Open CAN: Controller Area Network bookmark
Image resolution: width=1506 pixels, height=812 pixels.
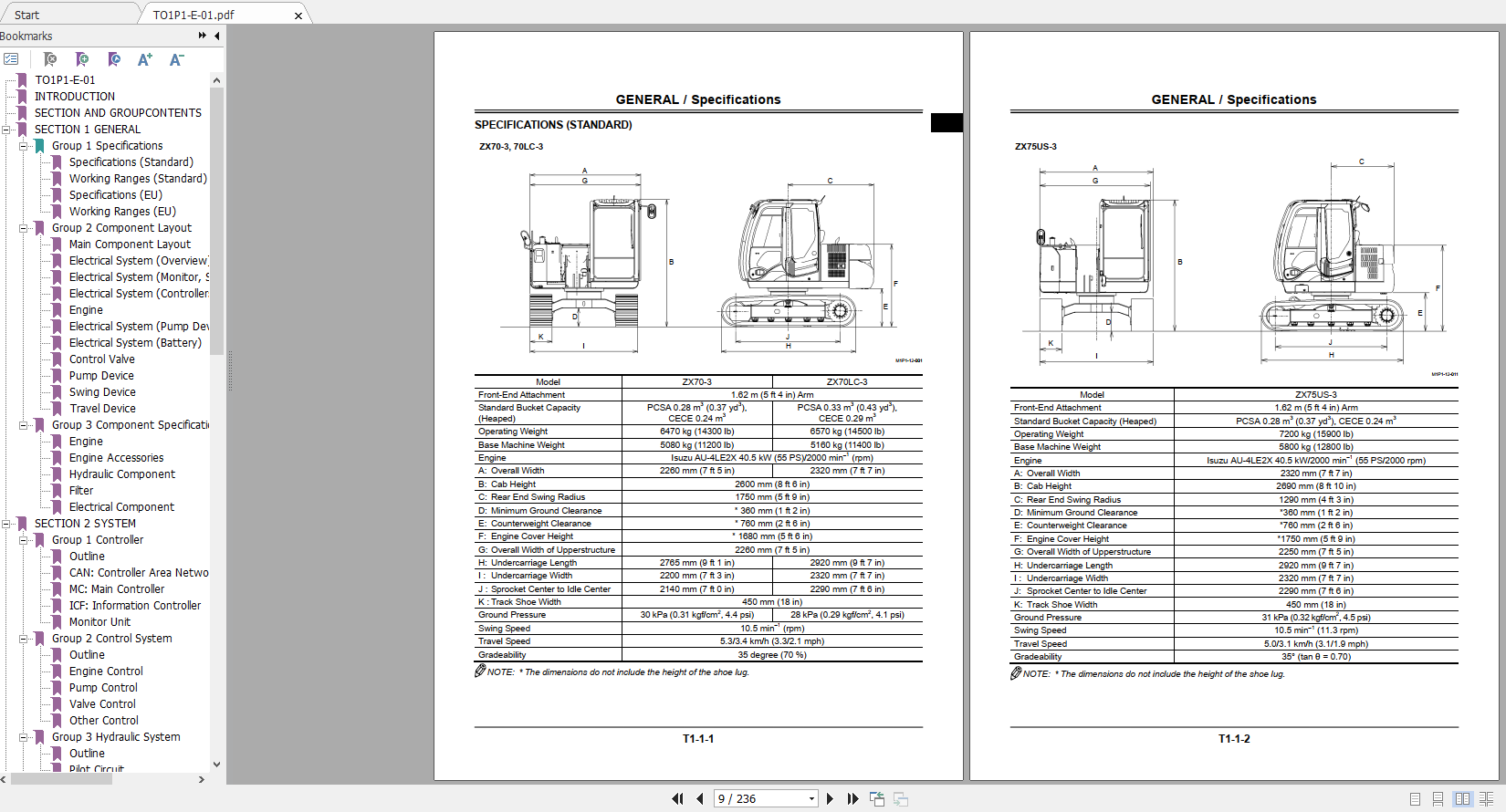click(x=139, y=573)
